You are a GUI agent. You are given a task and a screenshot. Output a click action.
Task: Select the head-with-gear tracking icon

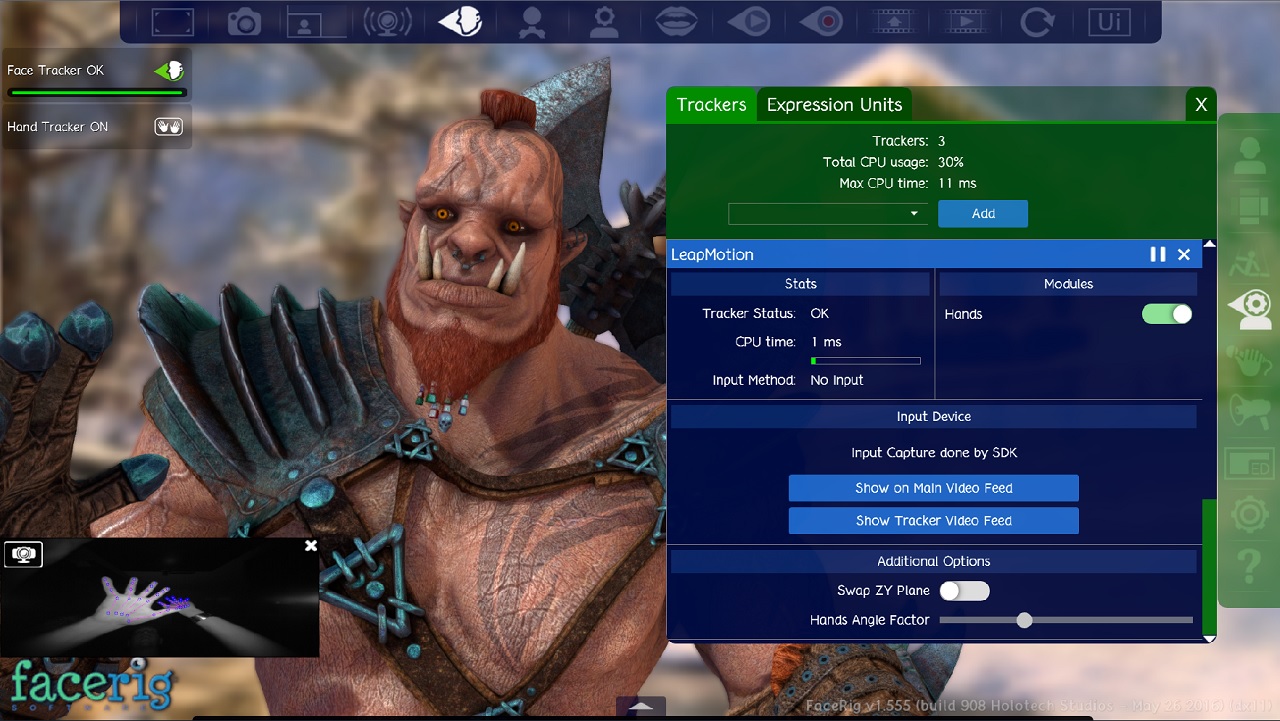1249,308
